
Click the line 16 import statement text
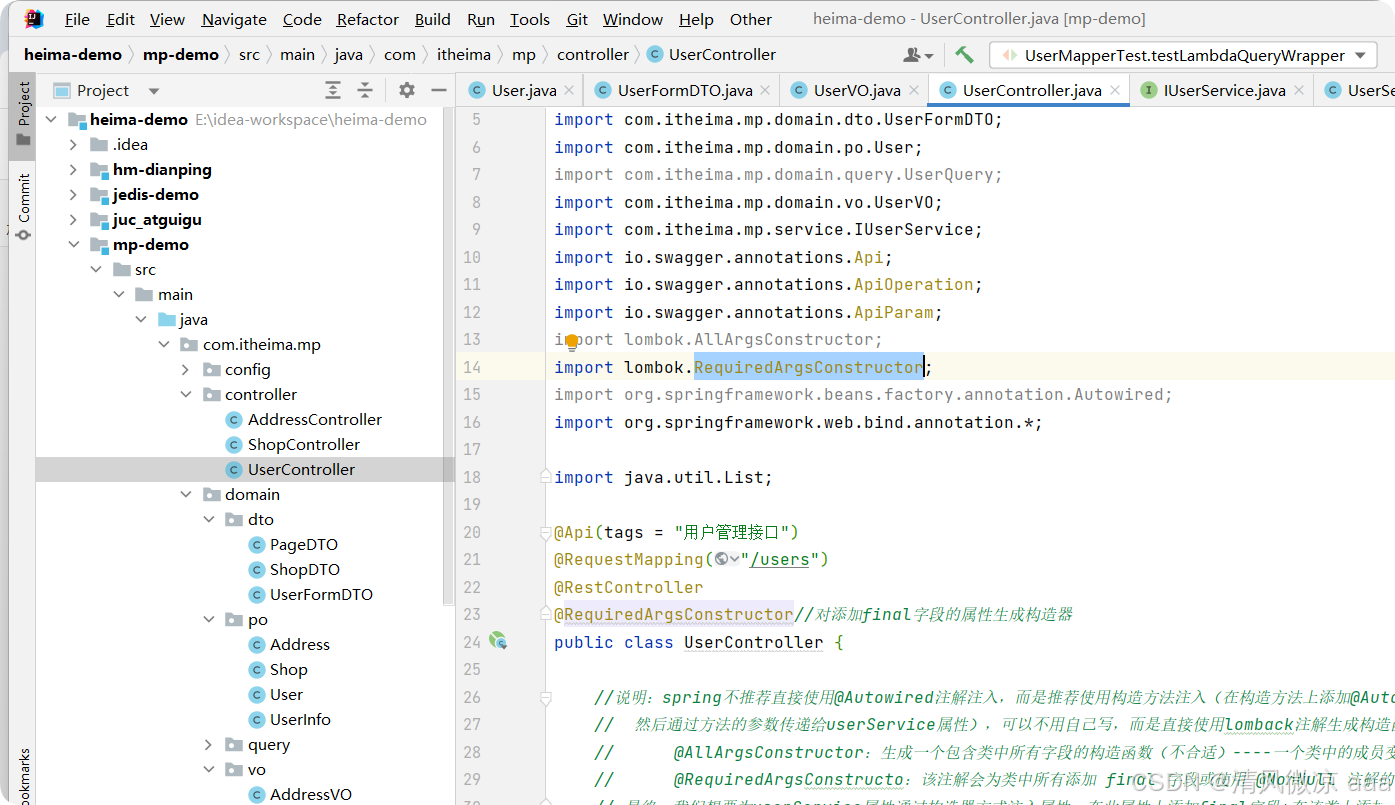798,422
